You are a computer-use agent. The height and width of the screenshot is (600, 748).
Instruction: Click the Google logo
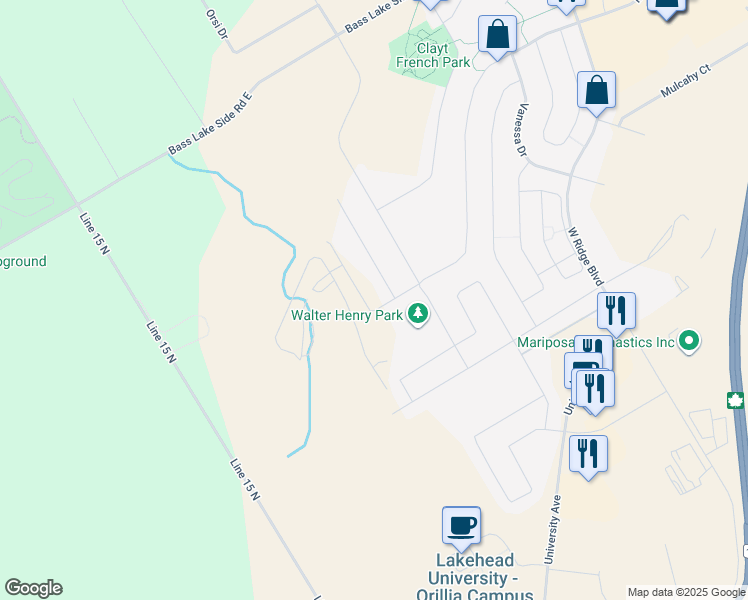point(33,588)
